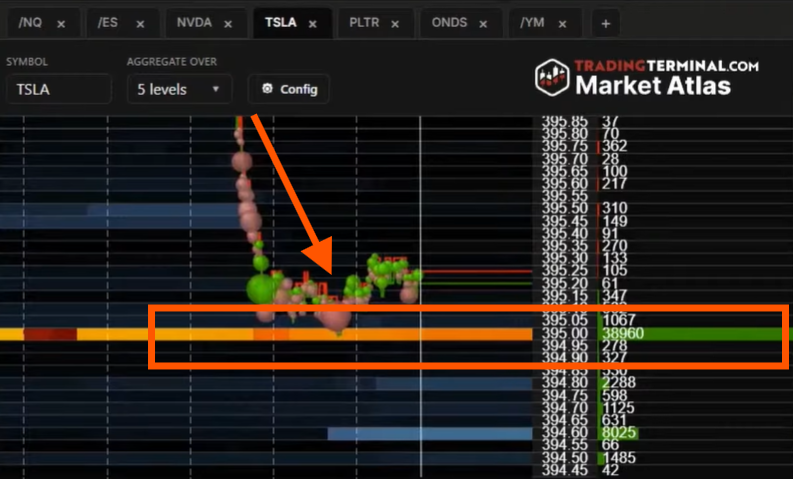Click the Market Atlas logo
793x479 pixels.
[646, 77]
